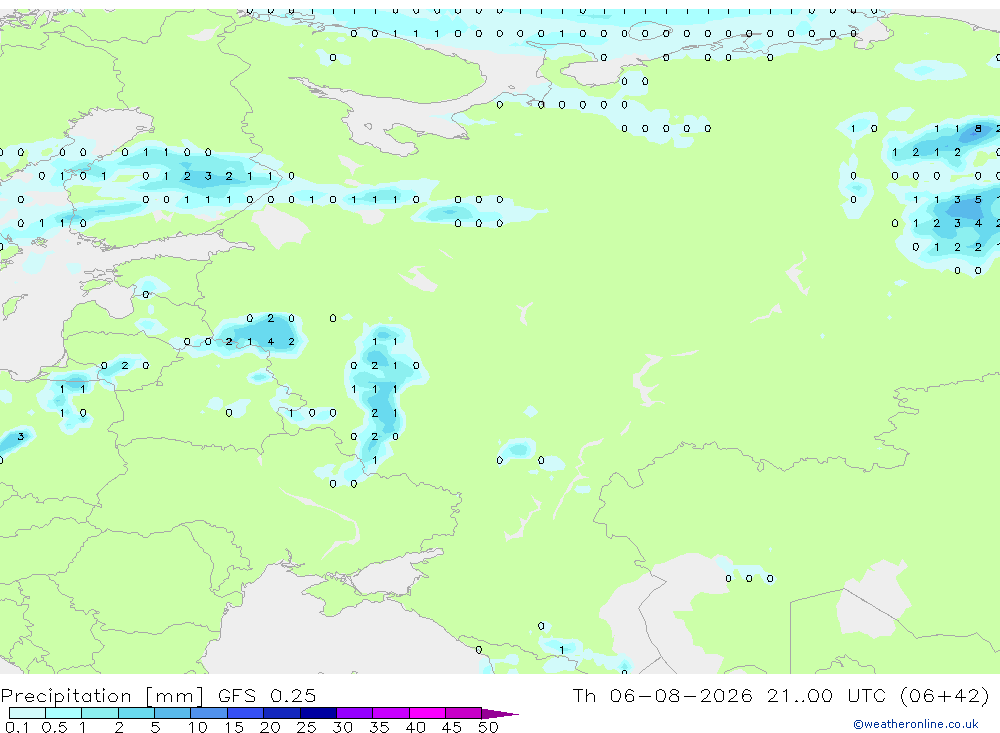Select the 10–15 mm blue legend swatch

click(x=209, y=713)
